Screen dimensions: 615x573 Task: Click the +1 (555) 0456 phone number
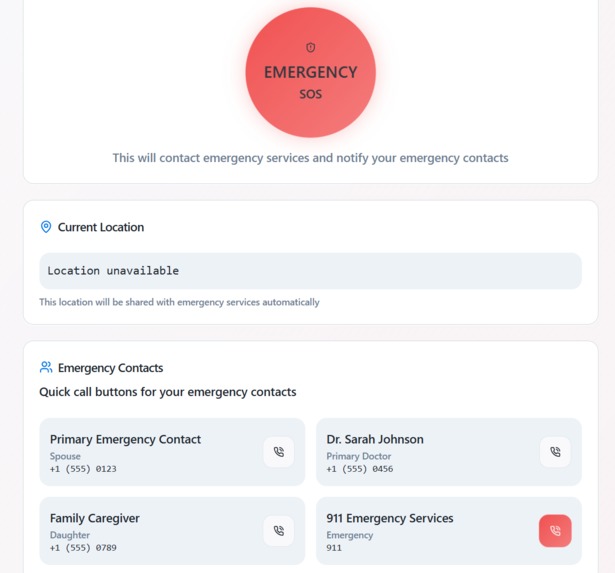tap(360, 469)
